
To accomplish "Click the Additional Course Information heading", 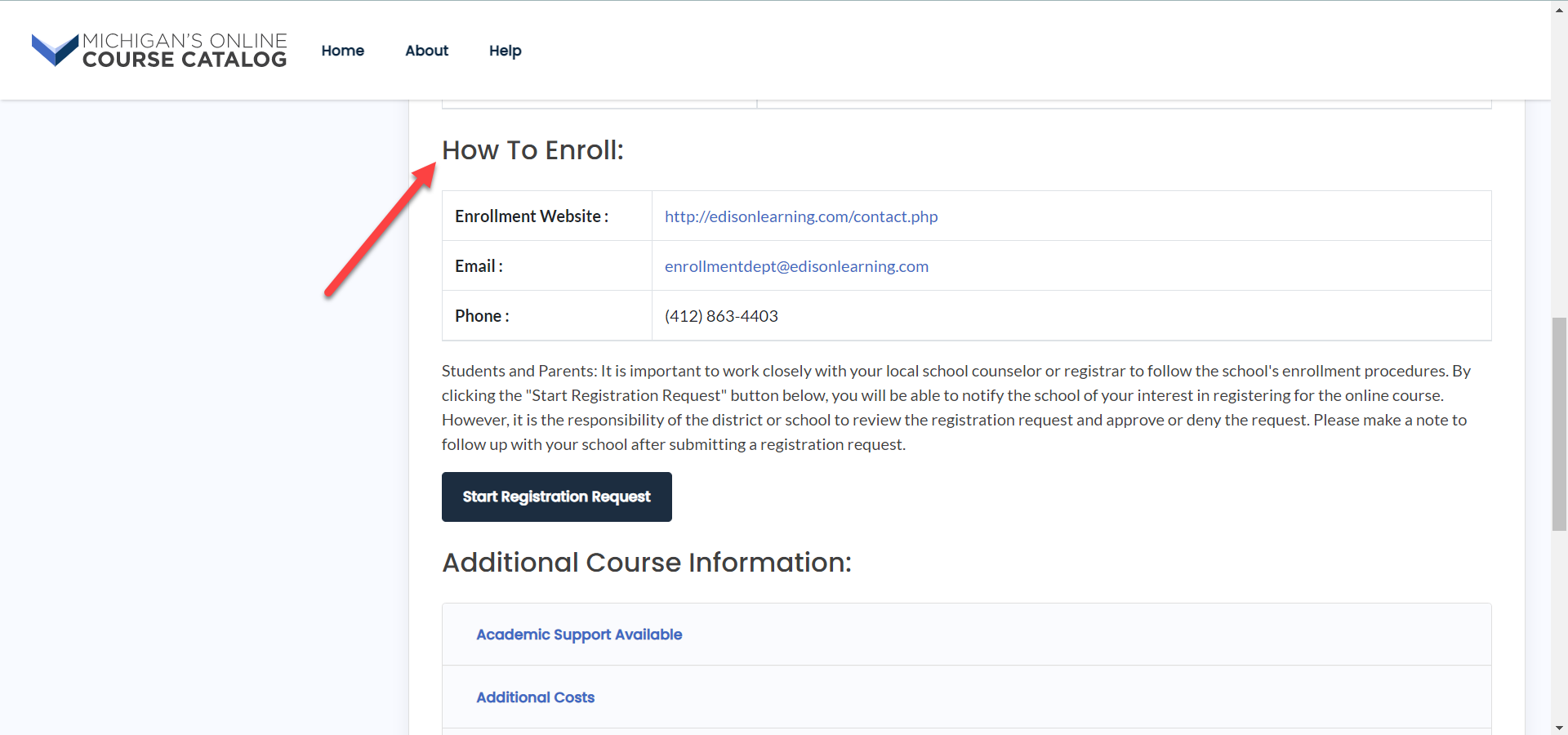I will tap(646, 562).
